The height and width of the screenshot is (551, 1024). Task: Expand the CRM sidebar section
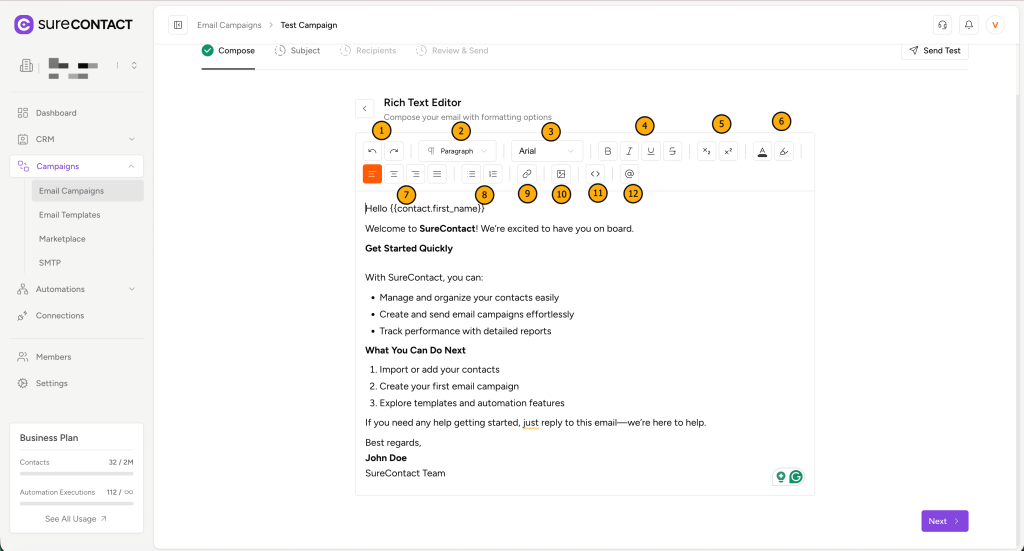point(76,139)
